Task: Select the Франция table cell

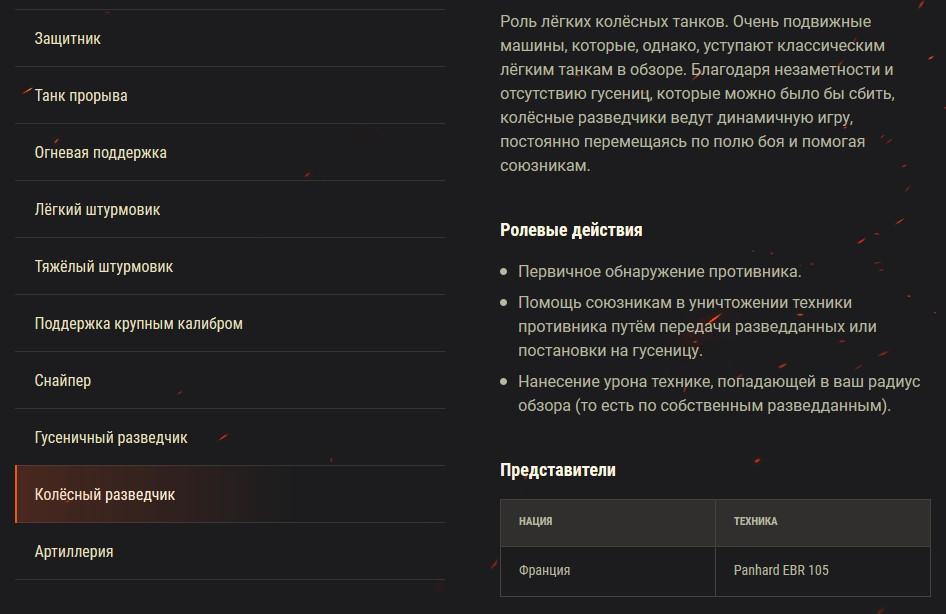Action: [545, 570]
